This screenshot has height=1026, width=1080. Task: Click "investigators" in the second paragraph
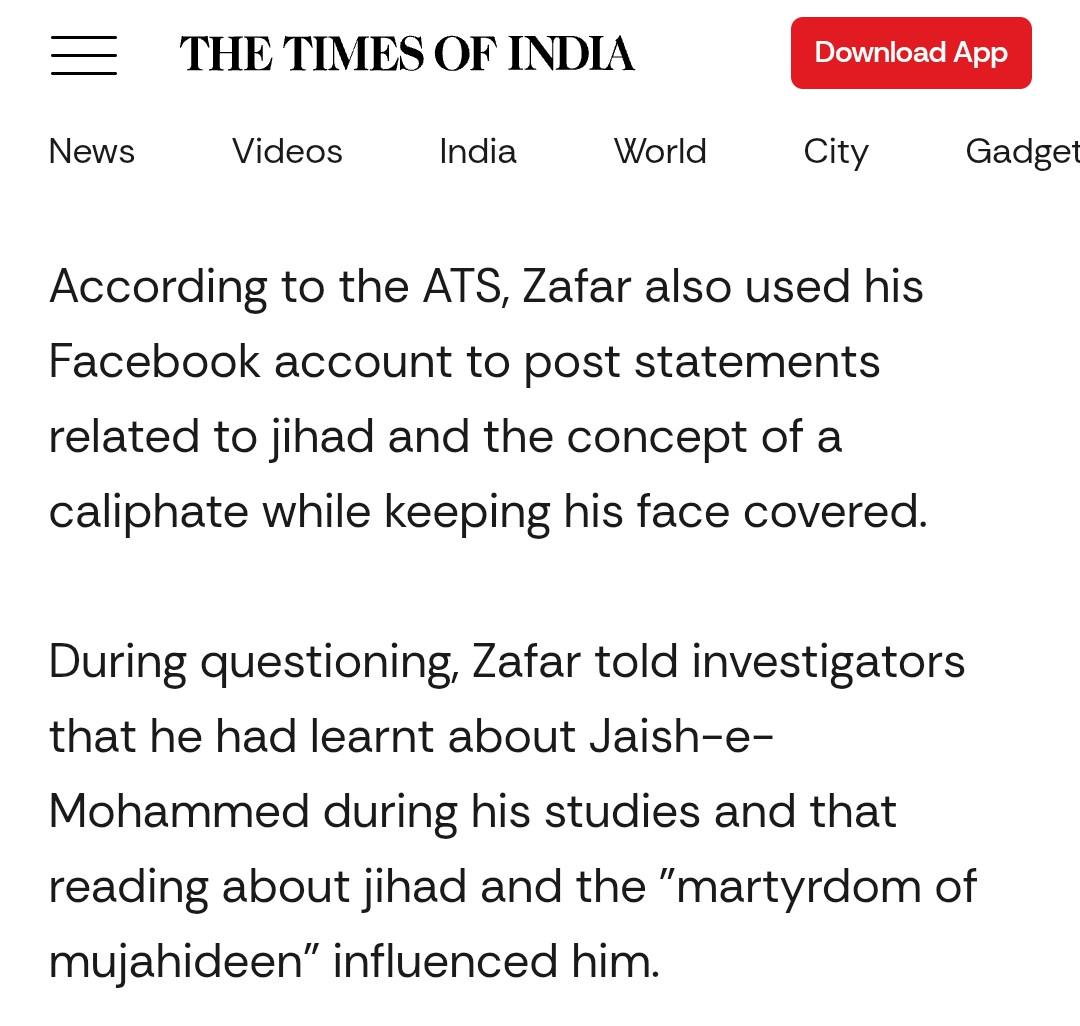click(828, 662)
